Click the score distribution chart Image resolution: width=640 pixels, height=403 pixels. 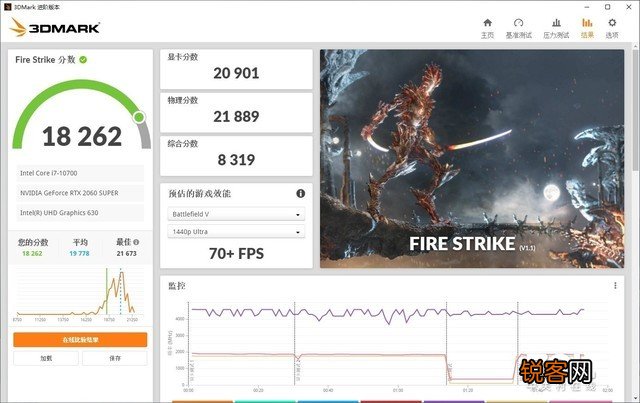[80, 293]
